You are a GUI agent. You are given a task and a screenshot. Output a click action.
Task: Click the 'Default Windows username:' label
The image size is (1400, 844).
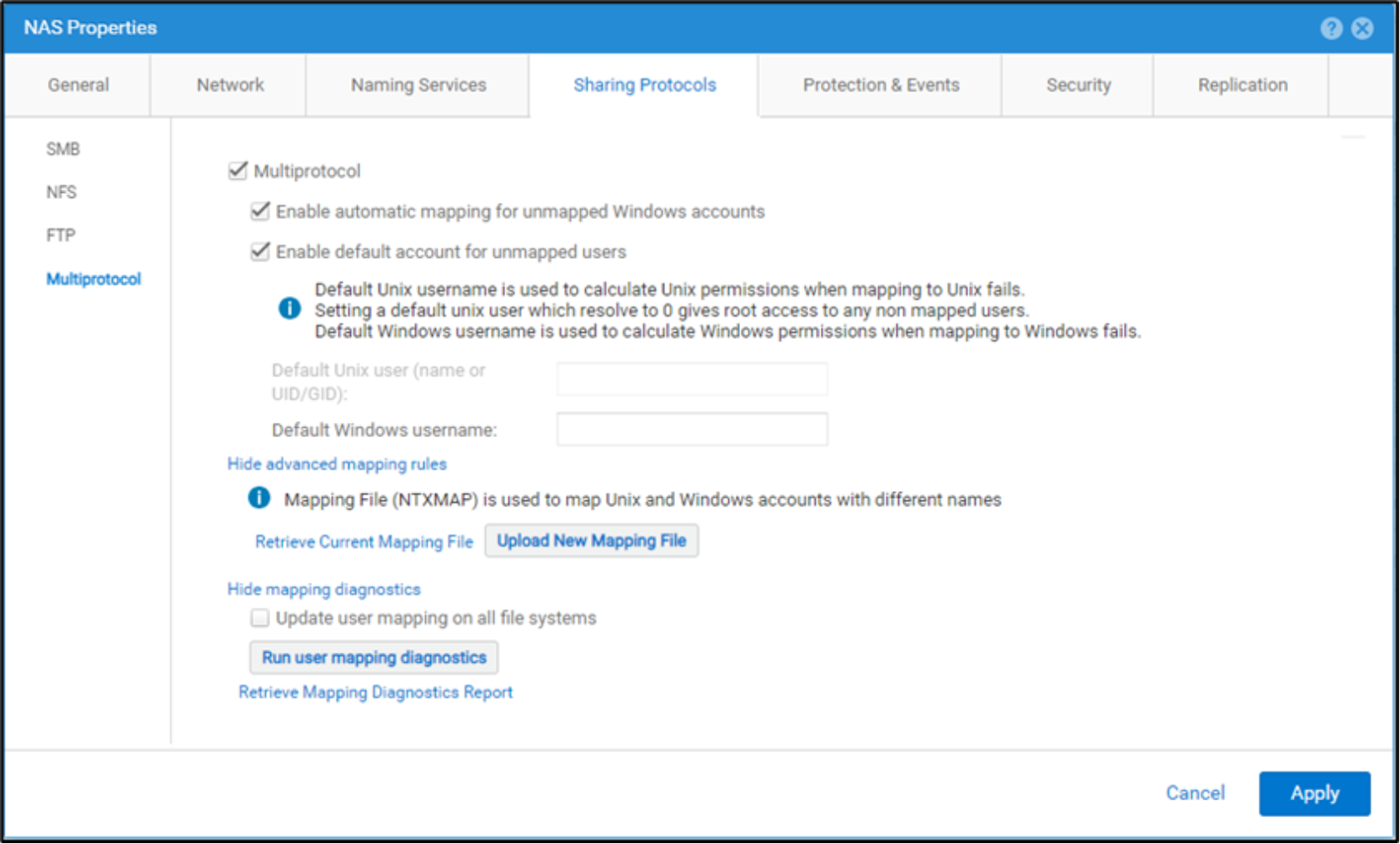click(385, 430)
